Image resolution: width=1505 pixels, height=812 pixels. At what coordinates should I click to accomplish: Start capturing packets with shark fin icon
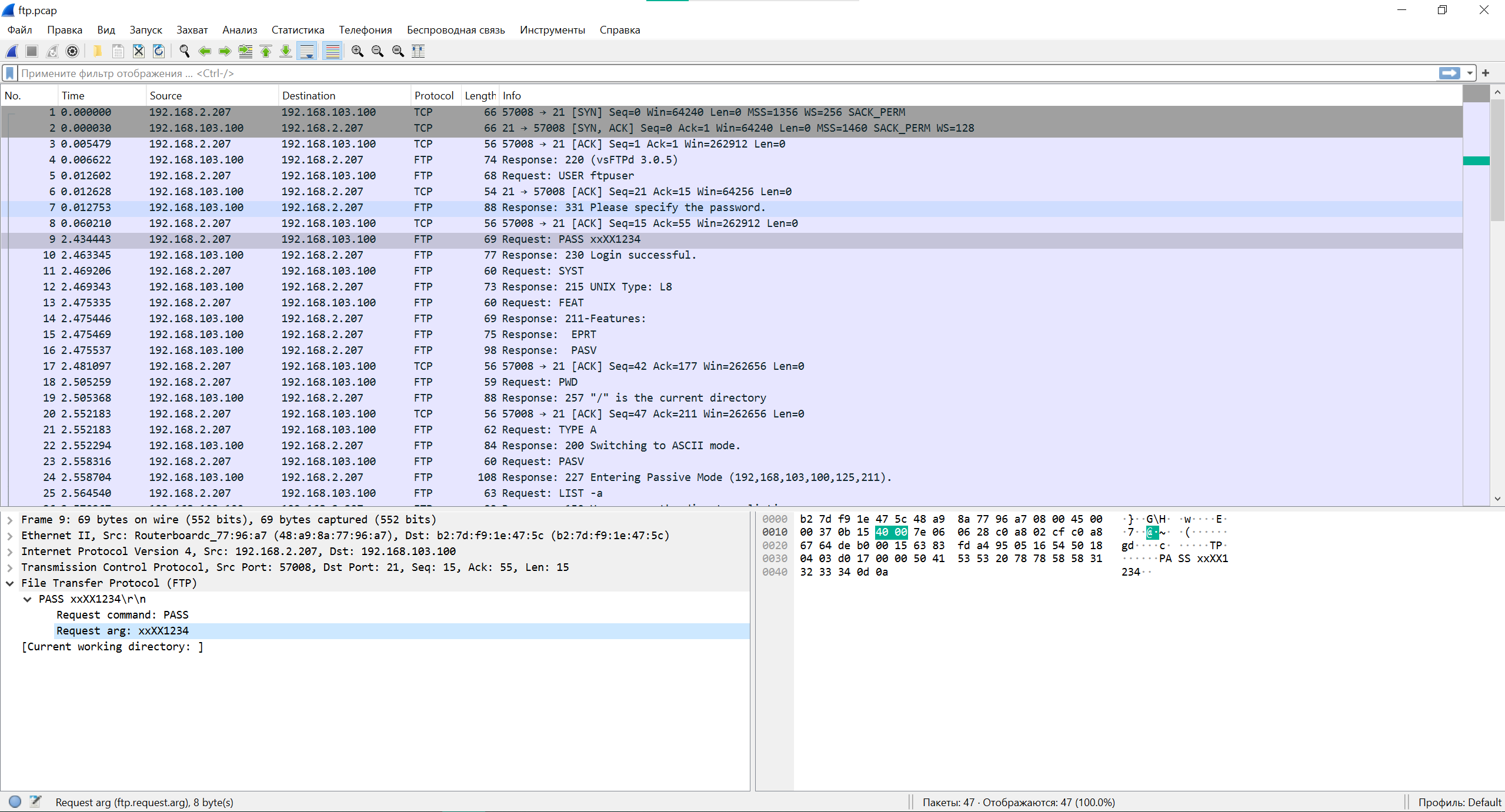click(12, 51)
